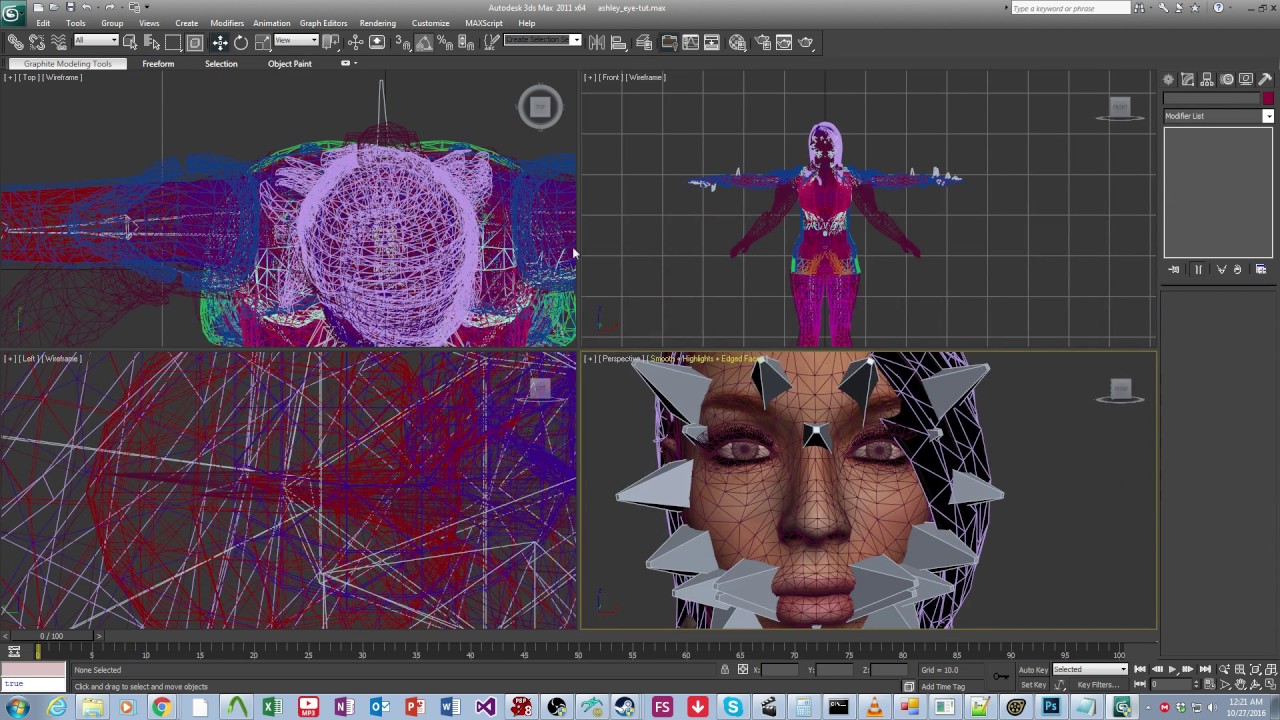Toggle Percent Snap on toolbar
The height and width of the screenshot is (720, 1280).
(x=445, y=42)
